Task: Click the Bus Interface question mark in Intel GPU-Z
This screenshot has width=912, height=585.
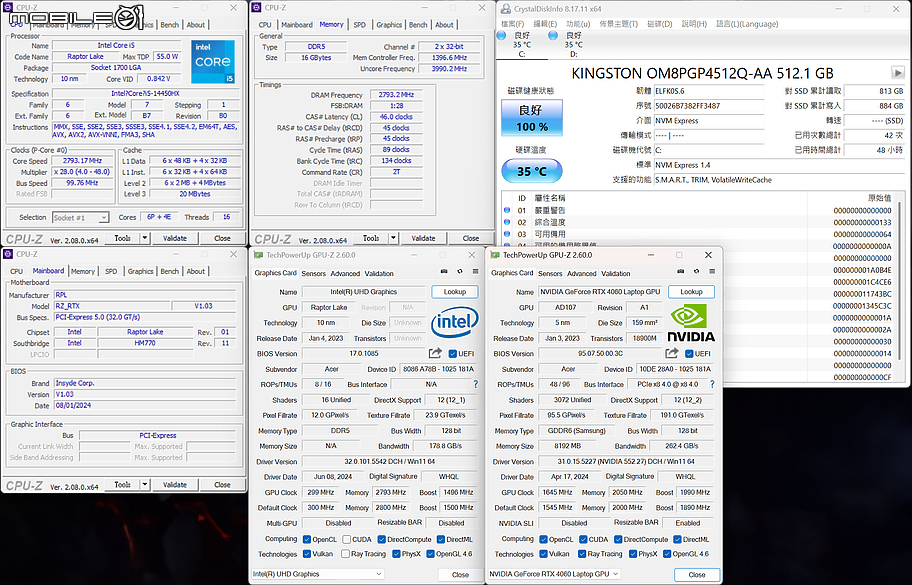Action: 475,384
